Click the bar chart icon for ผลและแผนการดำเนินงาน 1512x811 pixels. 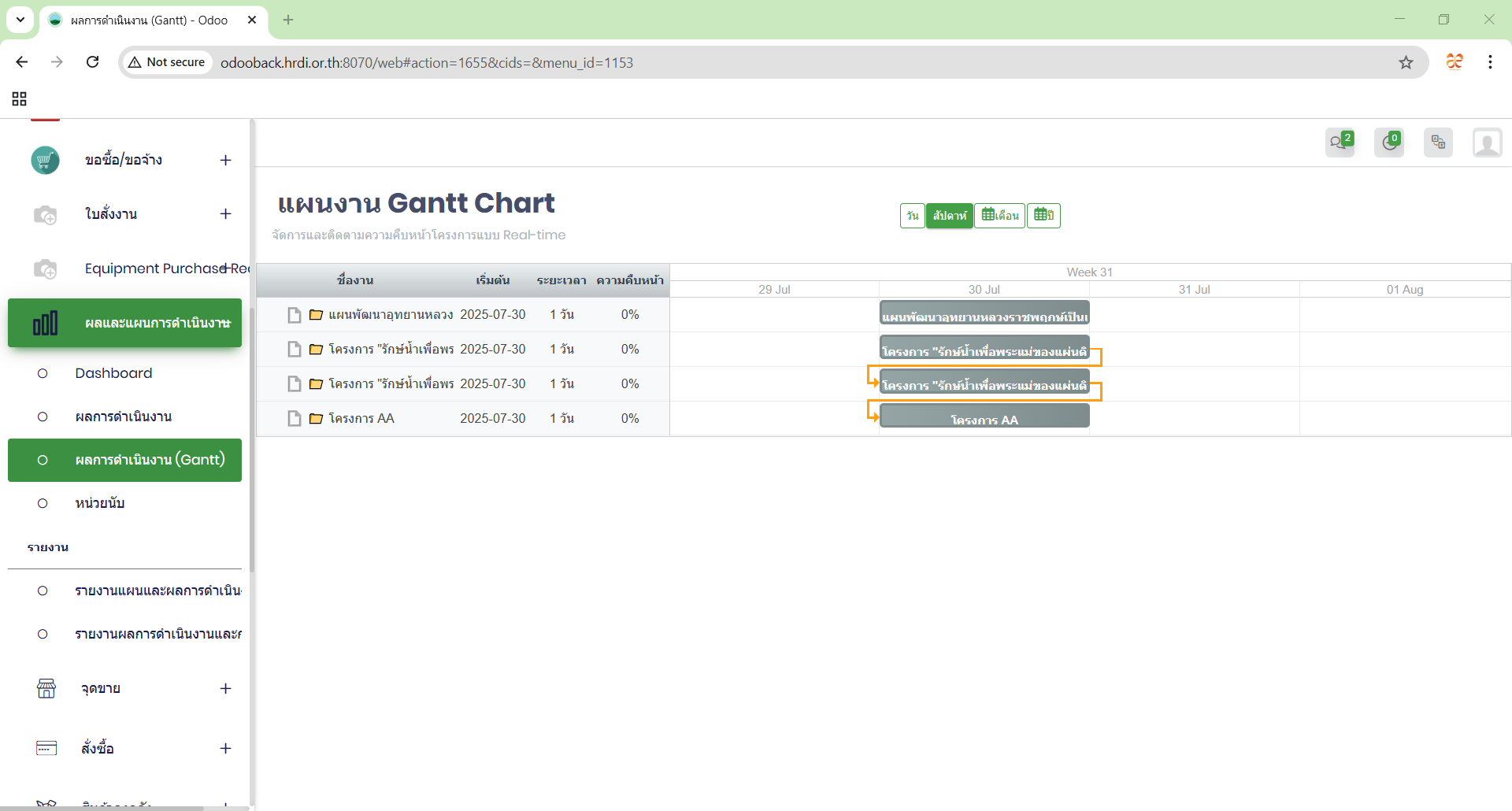click(x=45, y=323)
